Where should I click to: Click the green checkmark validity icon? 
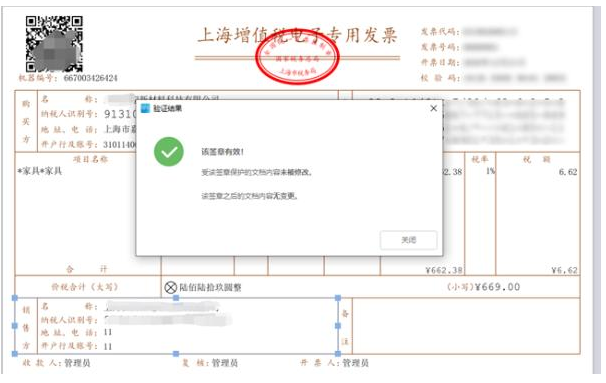tap(169, 152)
